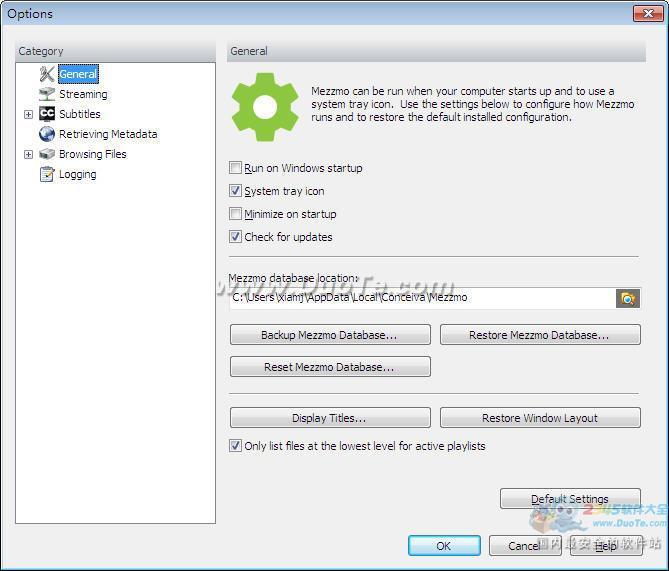The width and height of the screenshot is (669, 571).
Task: Click the Logging notepad icon
Action: coord(47,174)
